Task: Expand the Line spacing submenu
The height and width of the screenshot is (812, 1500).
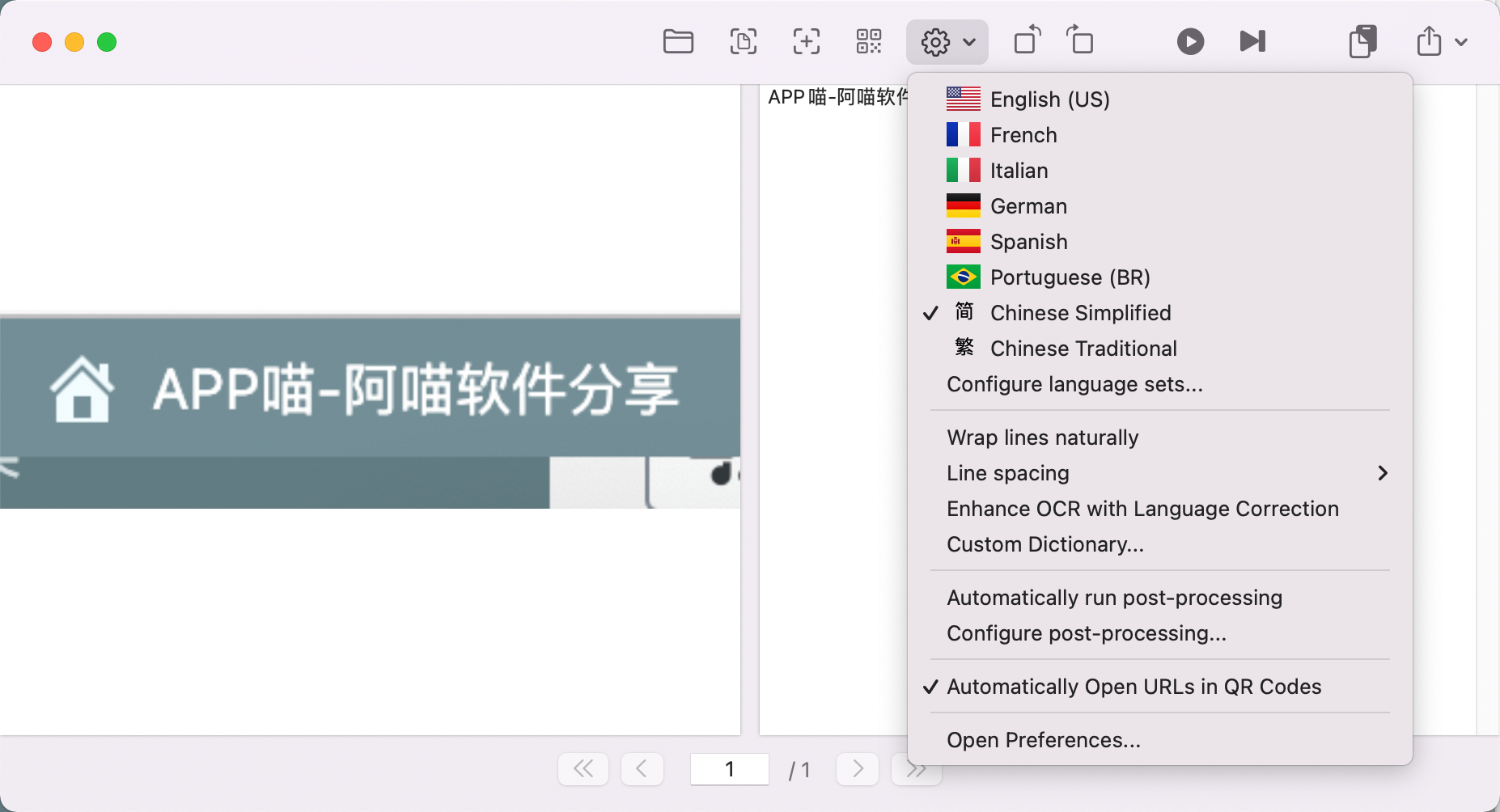Action: pyautogui.click(x=1160, y=473)
